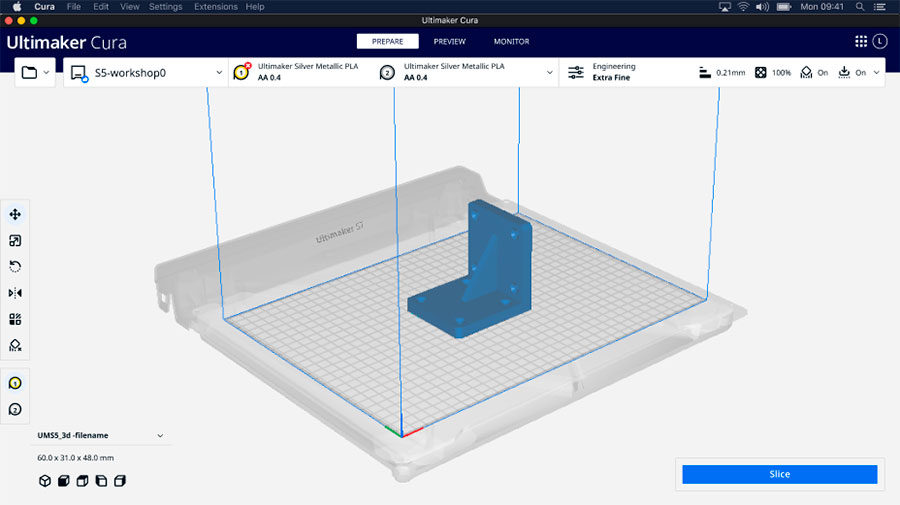
Task: Open the account avatar icon
Action: point(880,41)
